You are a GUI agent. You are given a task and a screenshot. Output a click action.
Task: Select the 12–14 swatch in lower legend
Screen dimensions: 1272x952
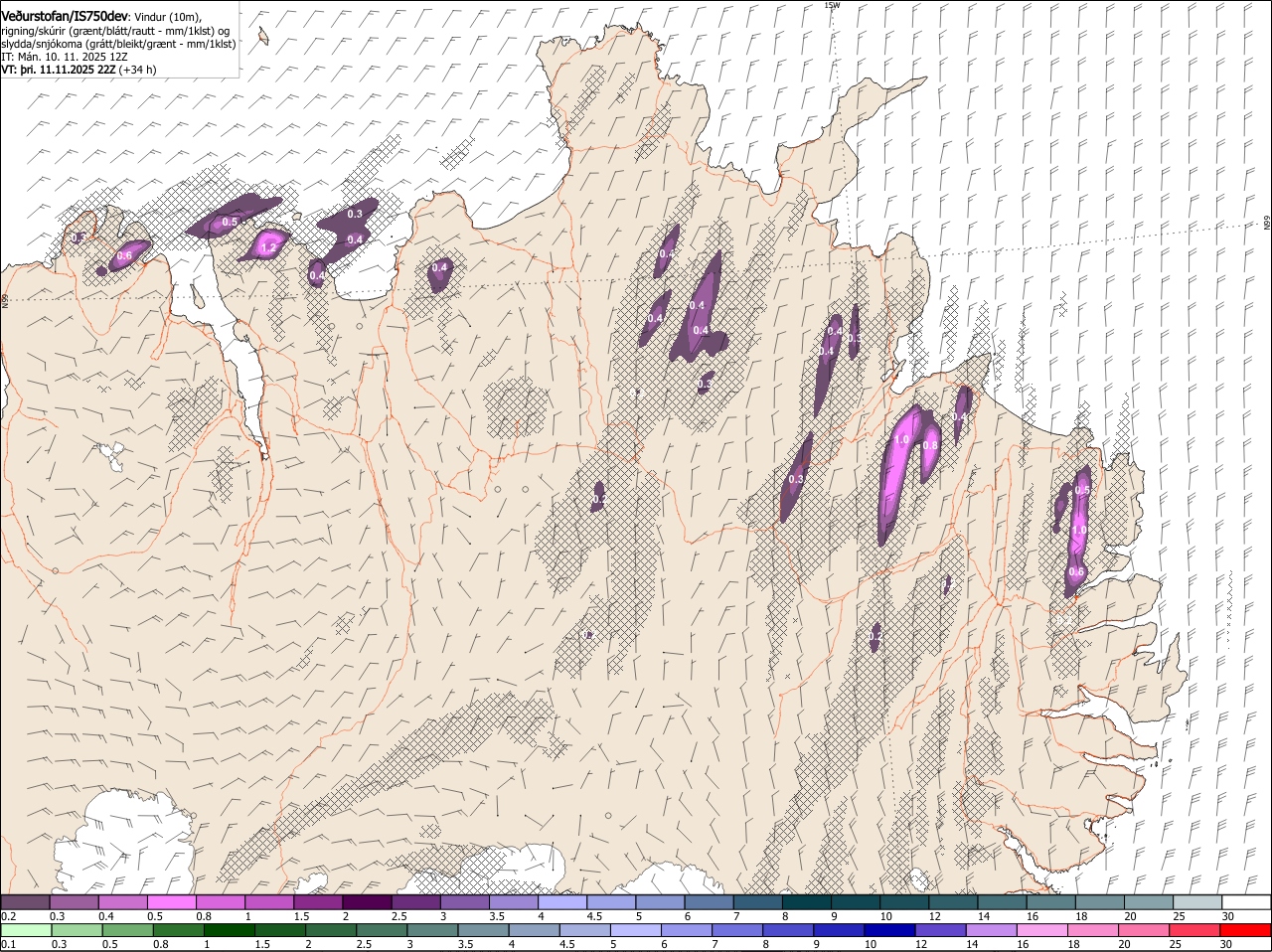(939, 930)
